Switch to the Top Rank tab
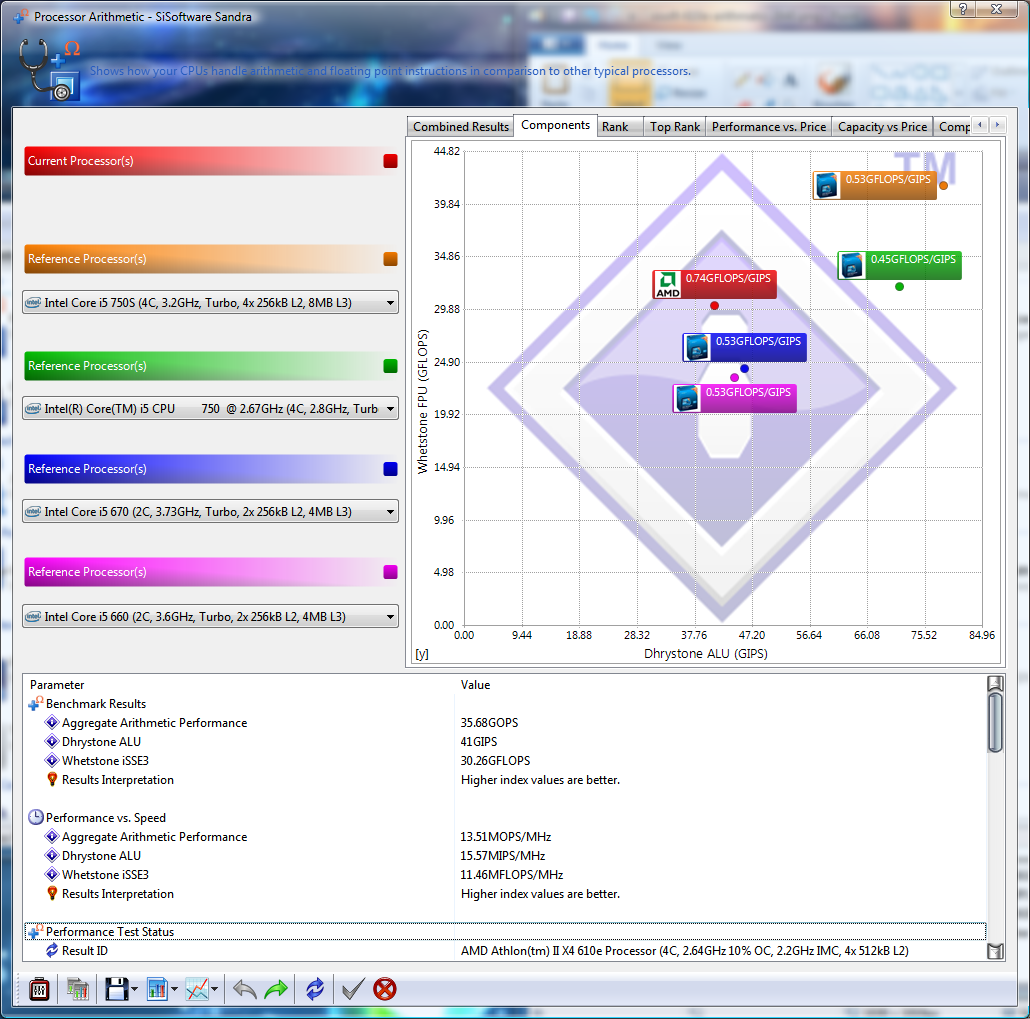 (x=675, y=127)
